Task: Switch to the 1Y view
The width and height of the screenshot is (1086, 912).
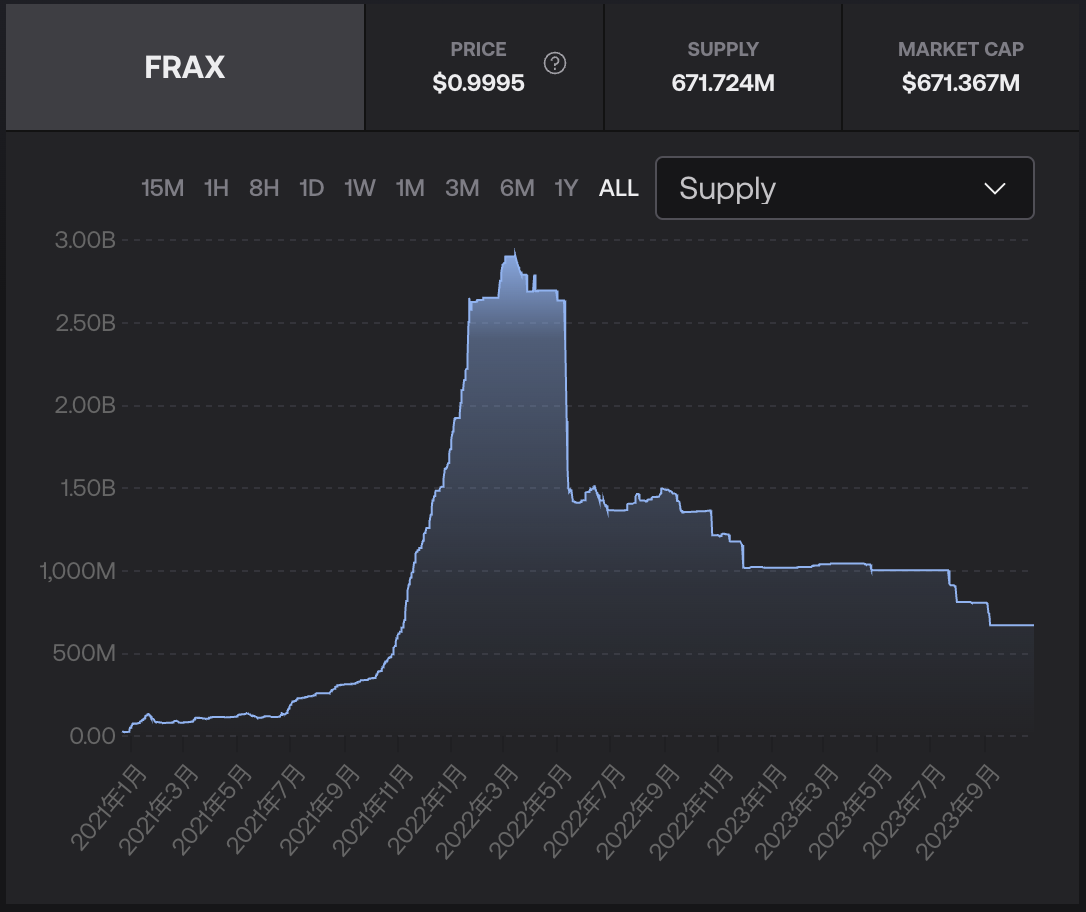Action: coord(565,187)
